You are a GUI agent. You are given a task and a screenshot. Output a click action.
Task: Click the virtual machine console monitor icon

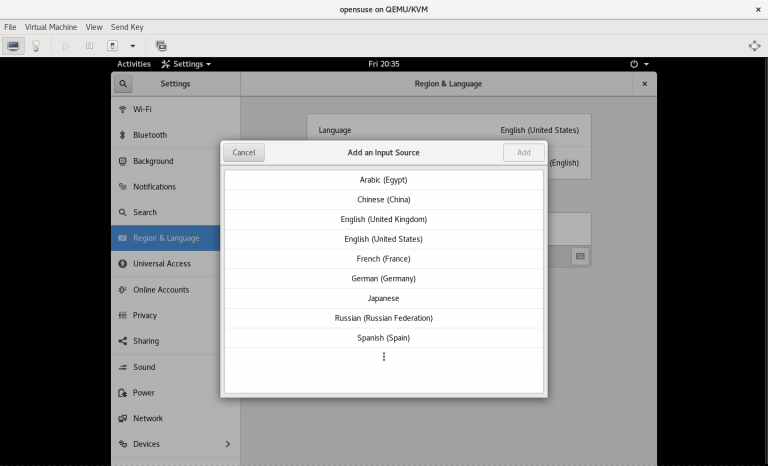[14, 46]
